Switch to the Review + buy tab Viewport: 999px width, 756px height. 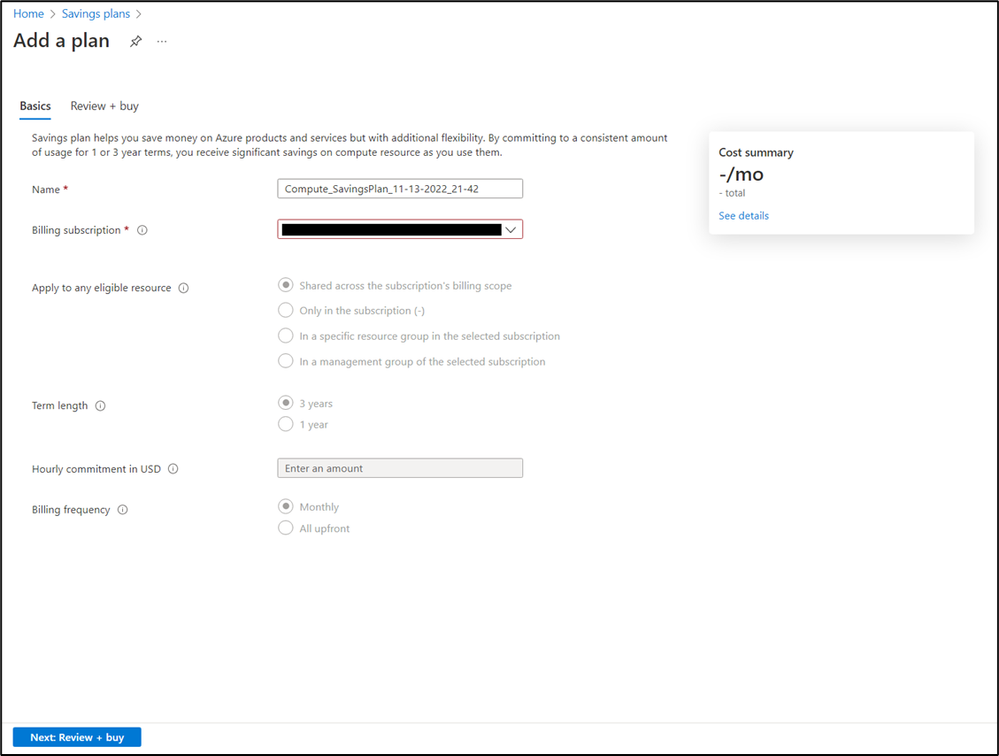104,106
